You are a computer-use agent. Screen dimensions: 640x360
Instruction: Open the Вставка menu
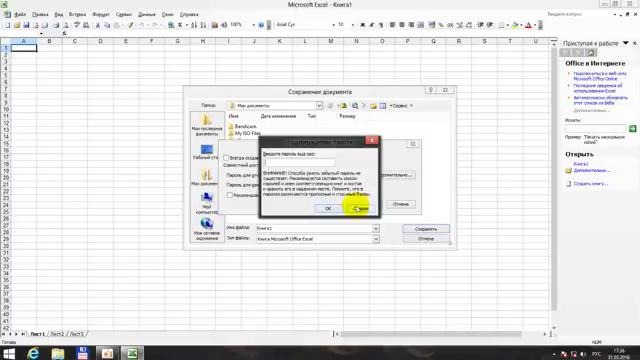(77, 14)
